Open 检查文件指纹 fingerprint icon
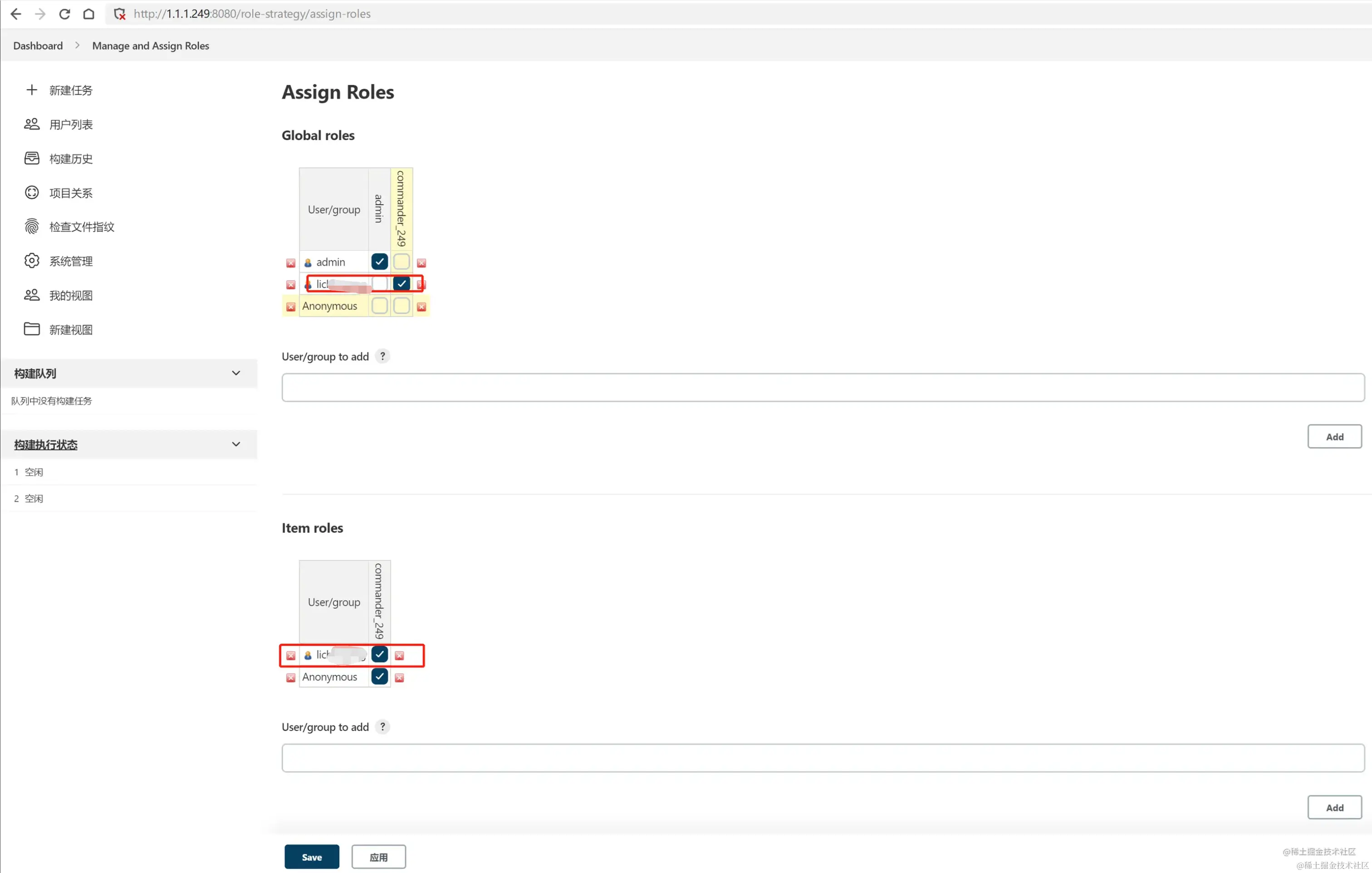 point(32,227)
